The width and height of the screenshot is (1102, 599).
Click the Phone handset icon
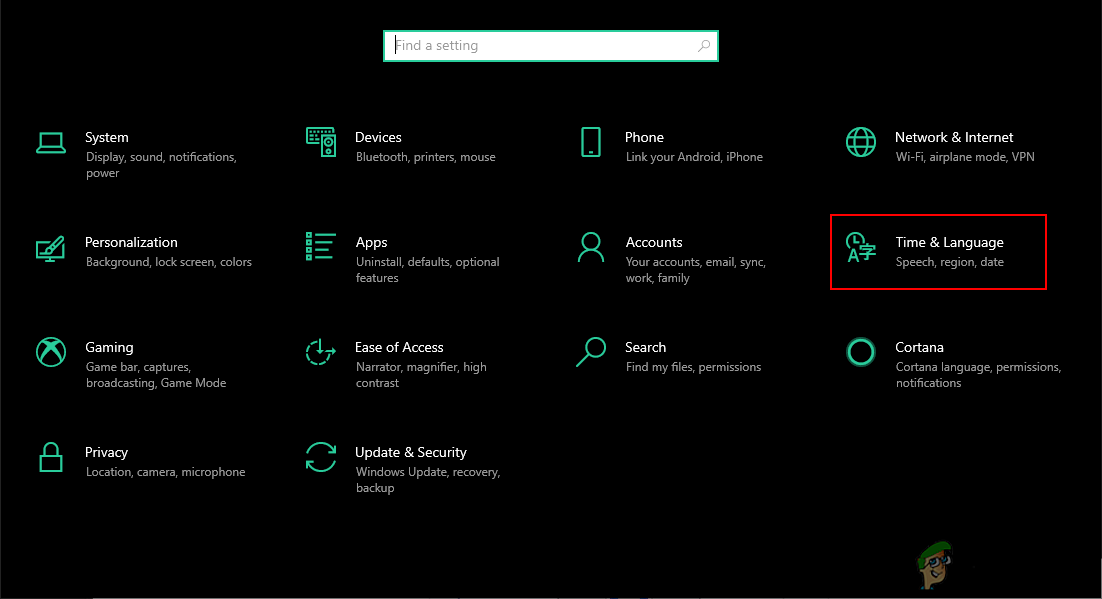pos(591,142)
